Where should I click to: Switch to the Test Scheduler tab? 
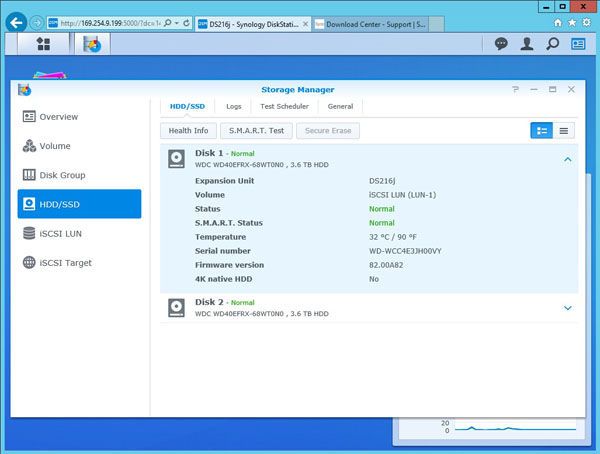pos(284,106)
